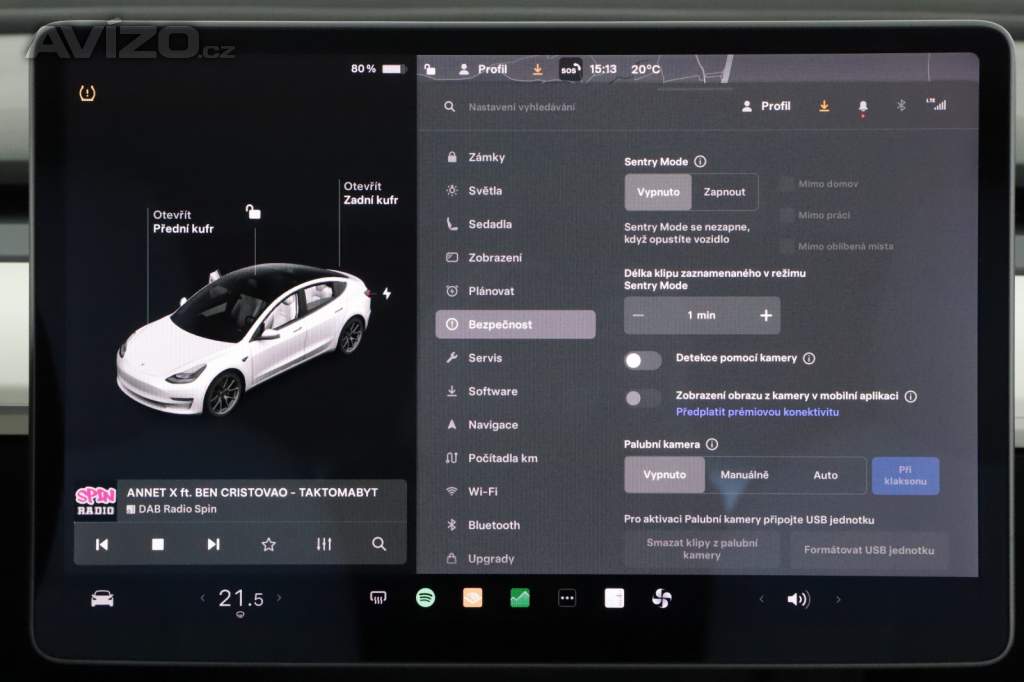Check the Mimo domov checkbox
1024x682 pixels.
(x=787, y=184)
